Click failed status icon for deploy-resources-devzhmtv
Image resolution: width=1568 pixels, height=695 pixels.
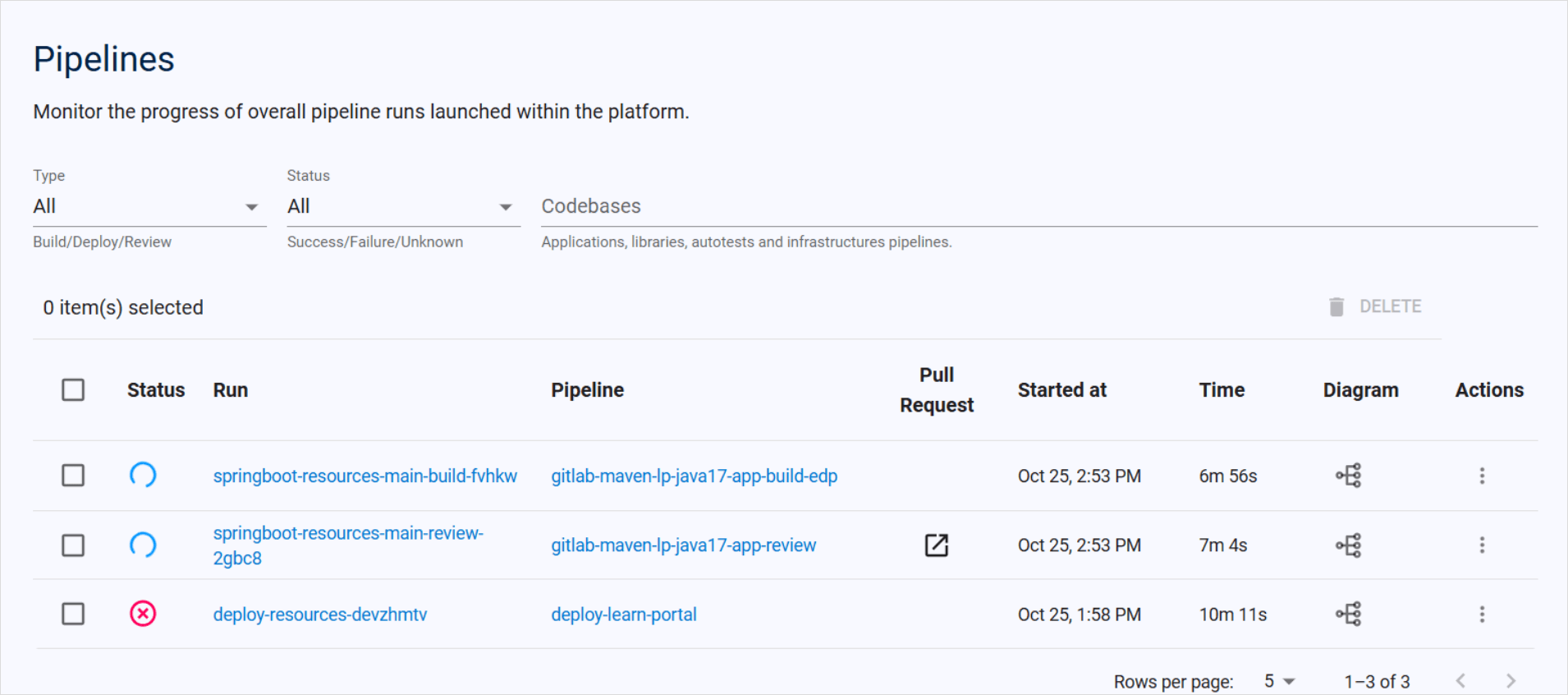pos(143,614)
